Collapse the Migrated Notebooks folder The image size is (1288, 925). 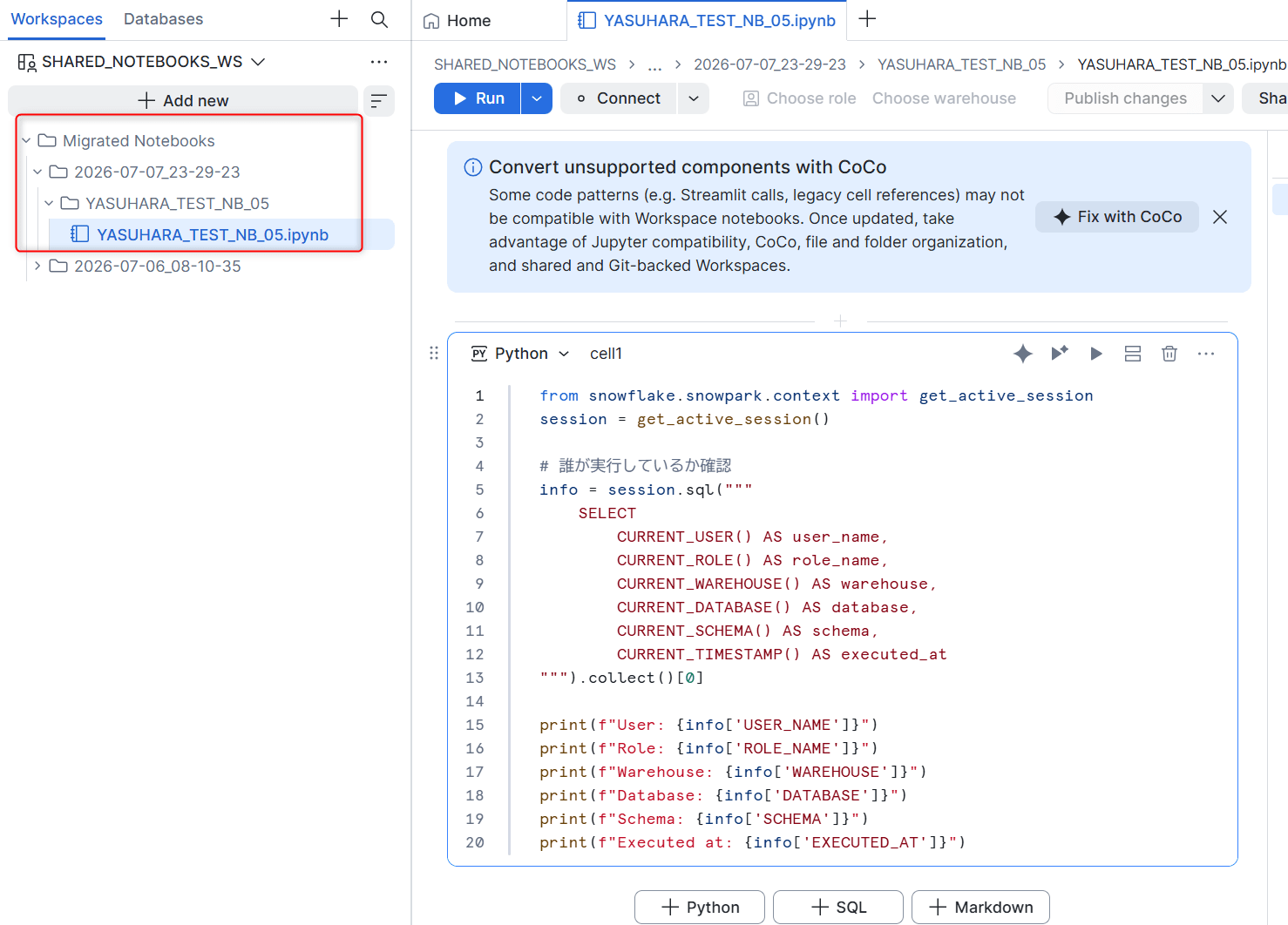pyautogui.click(x=26, y=140)
